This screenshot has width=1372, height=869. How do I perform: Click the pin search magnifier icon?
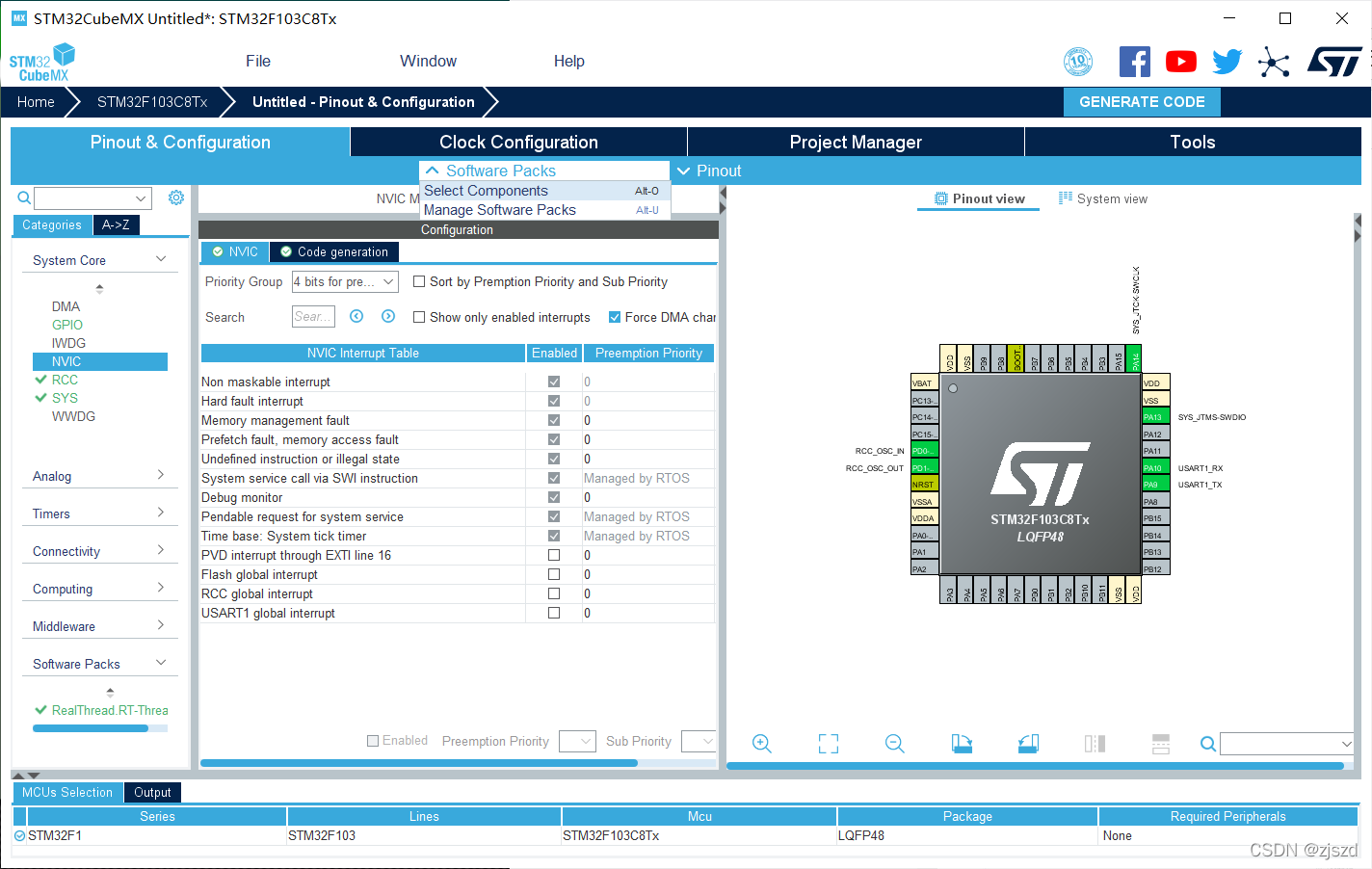[1207, 744]
